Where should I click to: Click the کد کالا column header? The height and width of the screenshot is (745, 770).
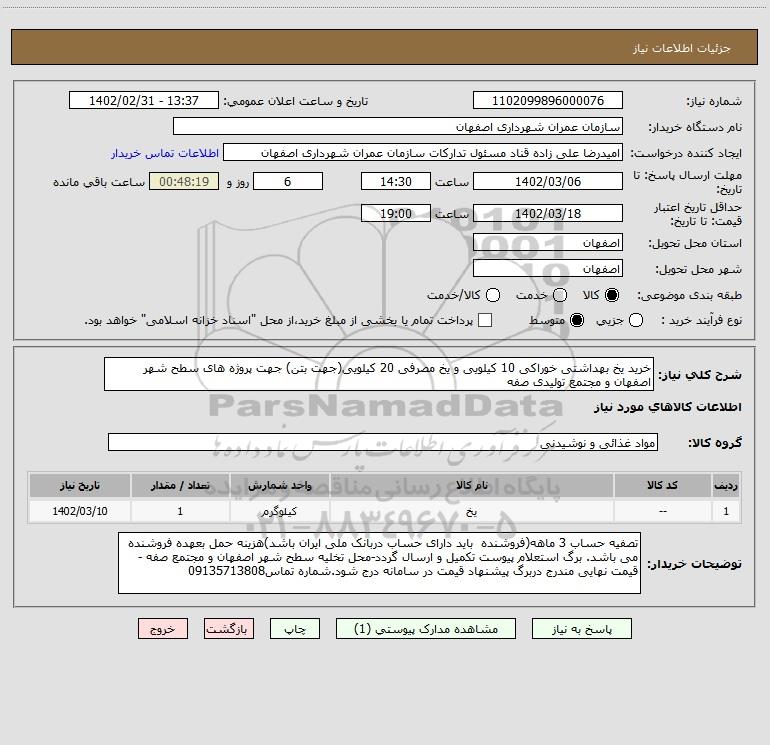pyautogui.click(x=662, y=485)
